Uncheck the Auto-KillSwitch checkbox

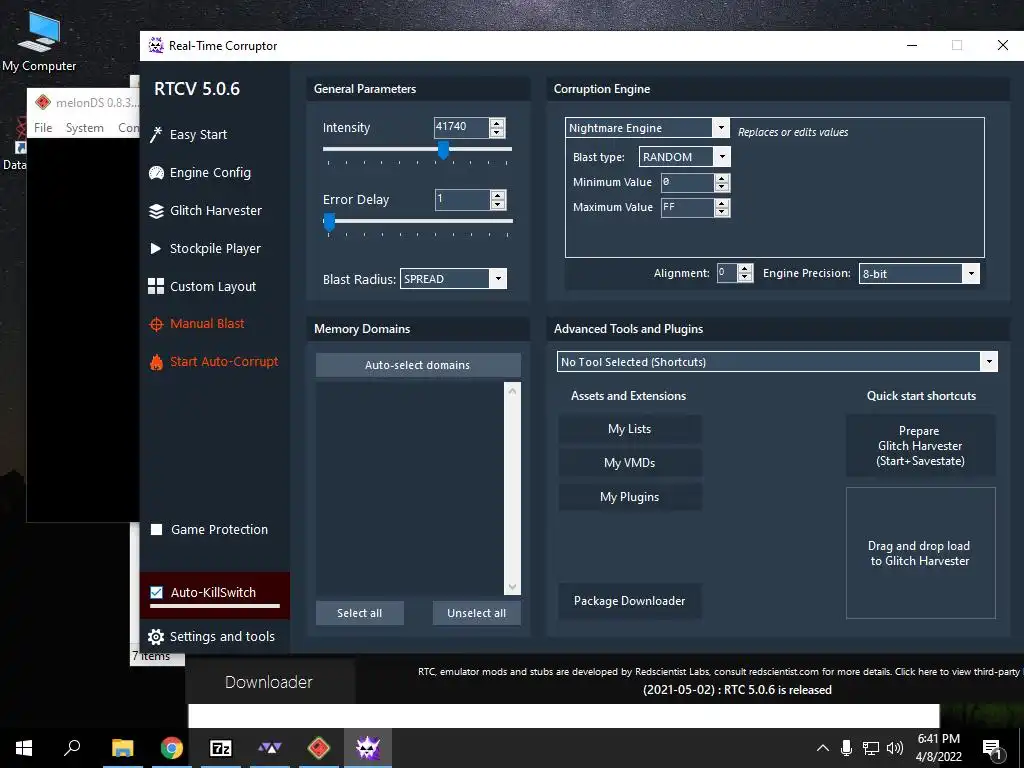(x=157, y=592)
